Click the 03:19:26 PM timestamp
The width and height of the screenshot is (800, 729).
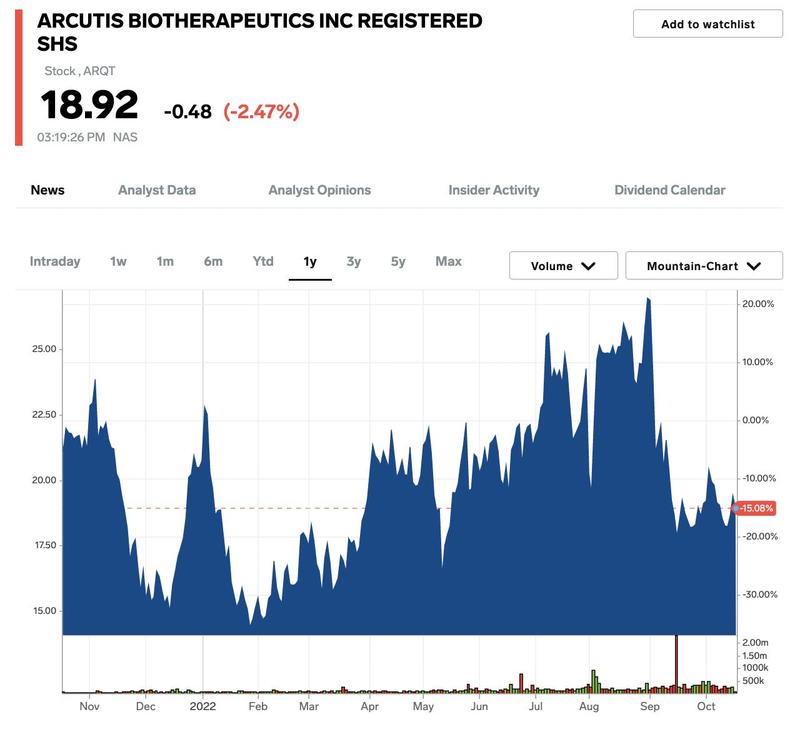[x=71, y=137]
